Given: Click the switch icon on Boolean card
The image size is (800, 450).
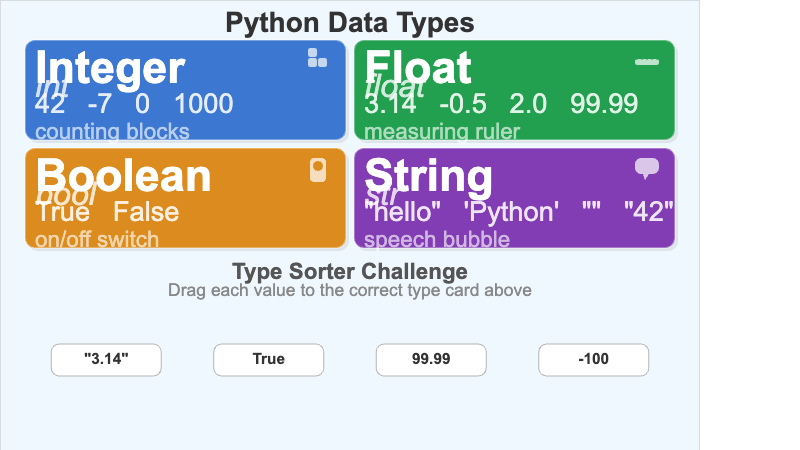Looking at the screenshot, I should pos(318,171).
